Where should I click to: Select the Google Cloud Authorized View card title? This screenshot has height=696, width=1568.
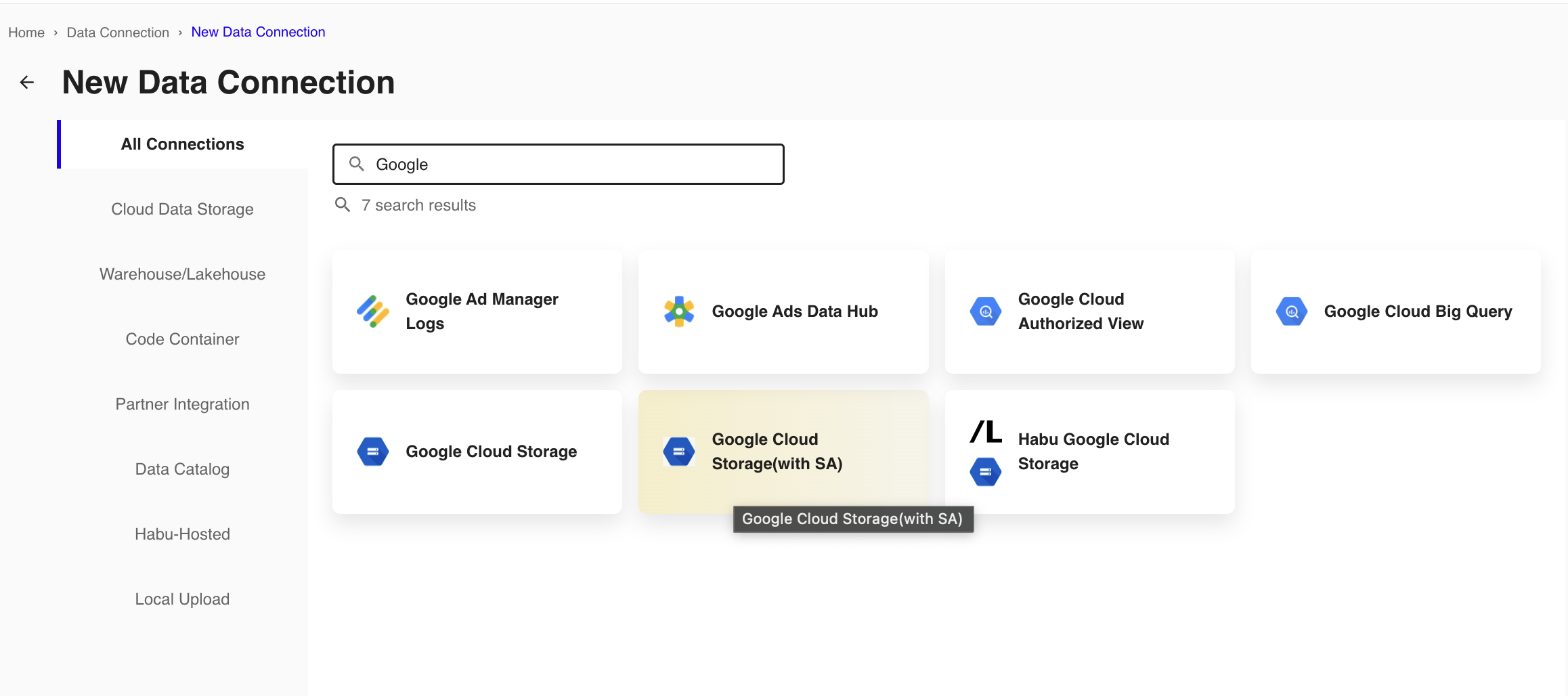click(1081, 311)
